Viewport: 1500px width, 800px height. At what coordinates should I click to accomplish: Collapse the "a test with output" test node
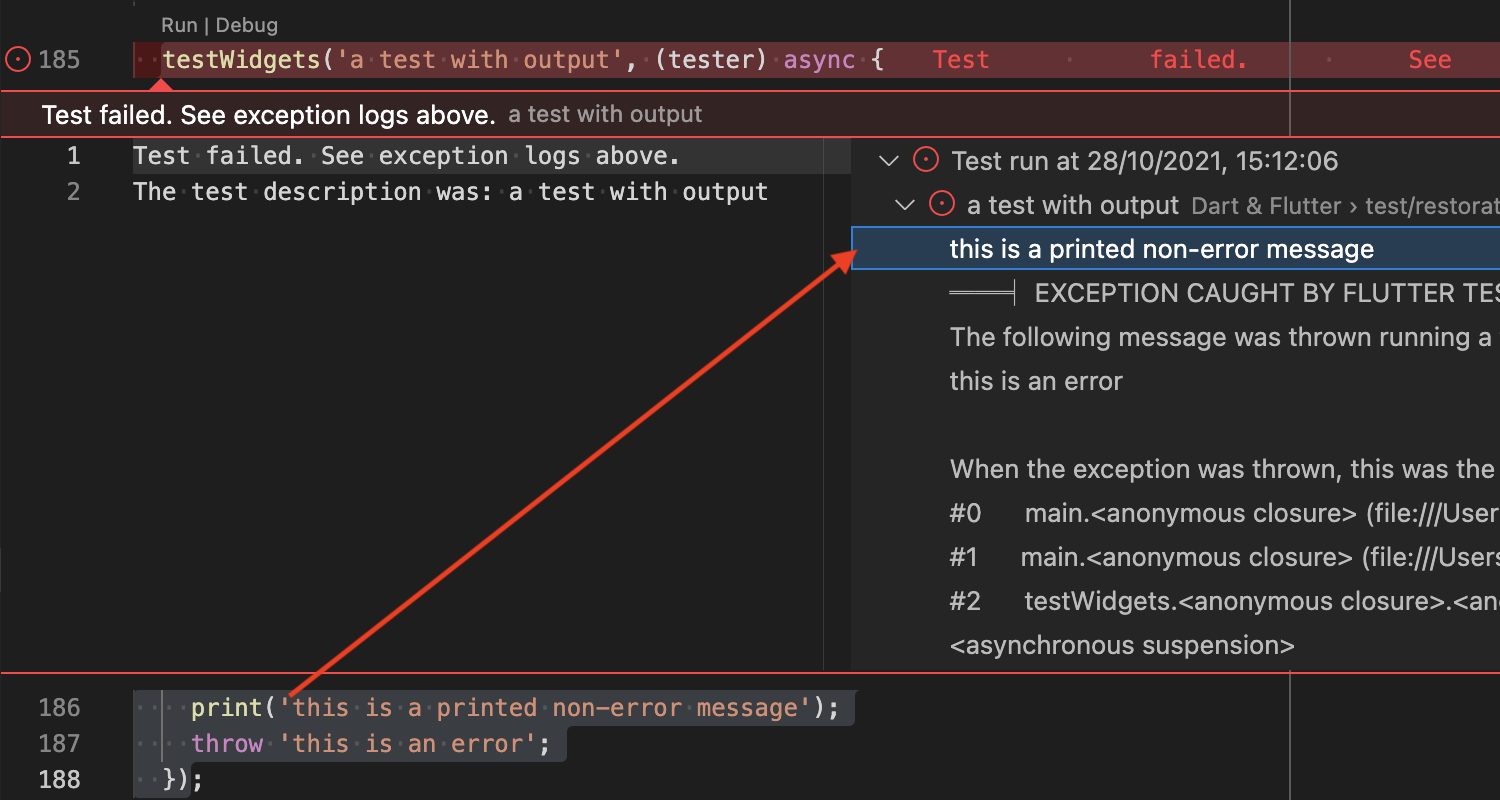[905, 205]
